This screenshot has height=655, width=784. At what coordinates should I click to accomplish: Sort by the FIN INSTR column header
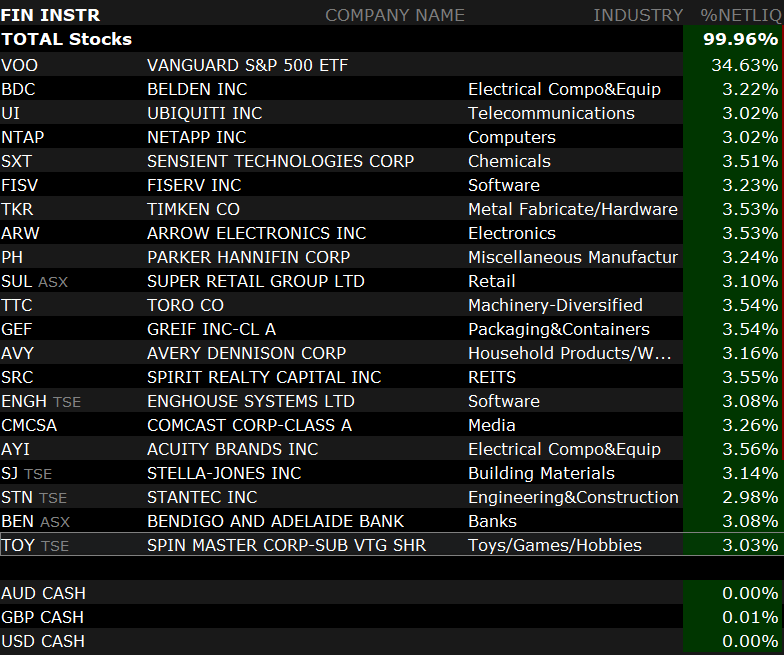(x=50, y=15)
